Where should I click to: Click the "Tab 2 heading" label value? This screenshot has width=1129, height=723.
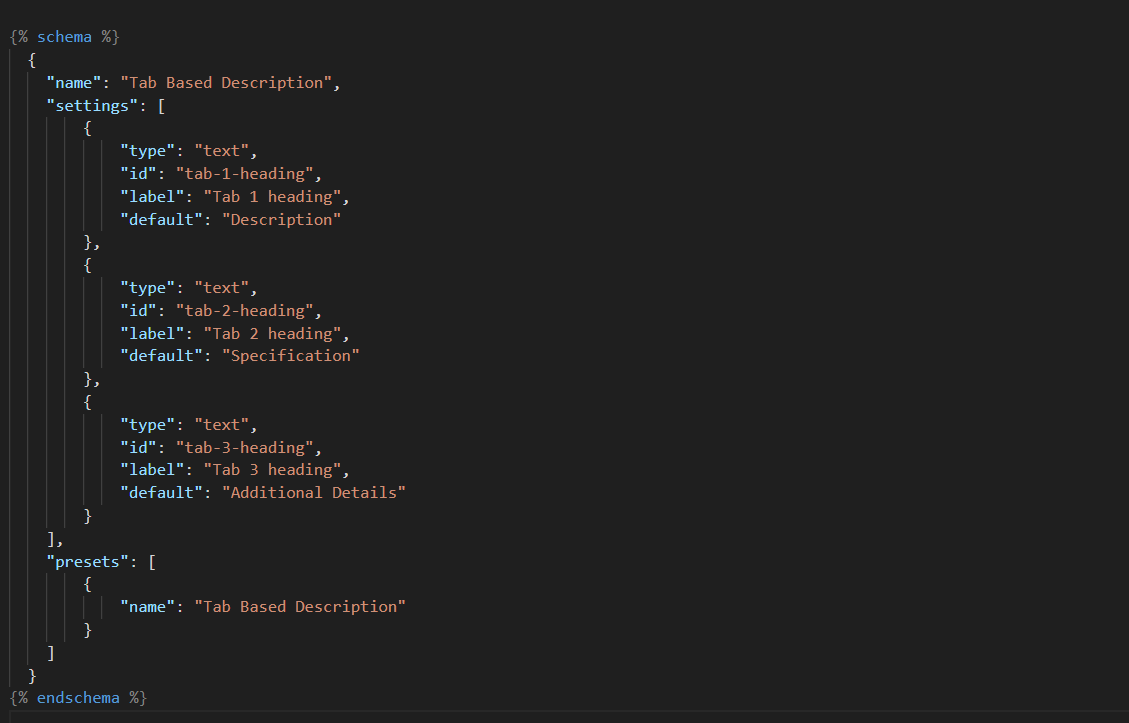(x=276, y=333)
